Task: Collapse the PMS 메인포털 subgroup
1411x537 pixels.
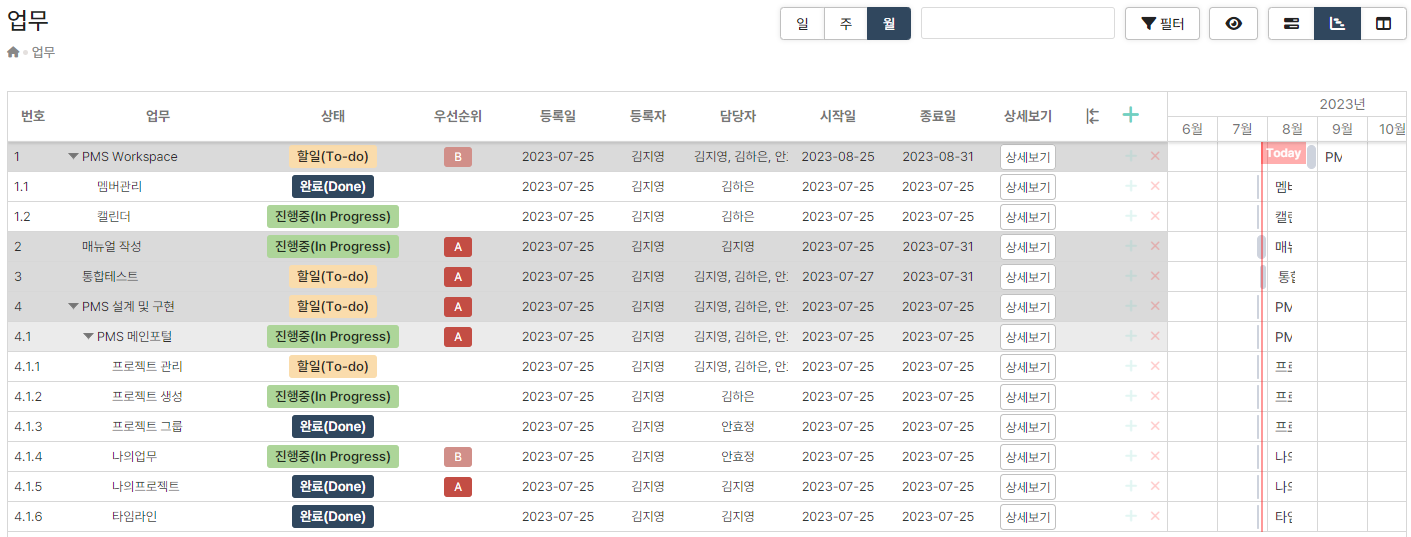Action: click(x=88, y=337)
